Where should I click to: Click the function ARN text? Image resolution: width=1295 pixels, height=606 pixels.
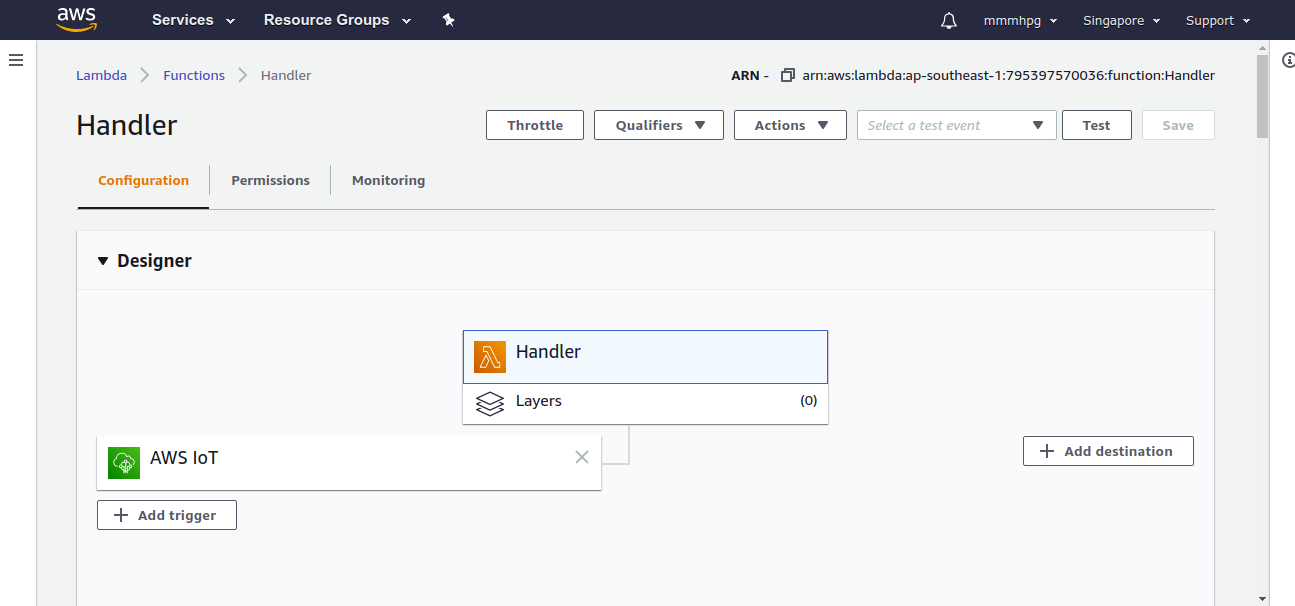tap(1008, 75)
